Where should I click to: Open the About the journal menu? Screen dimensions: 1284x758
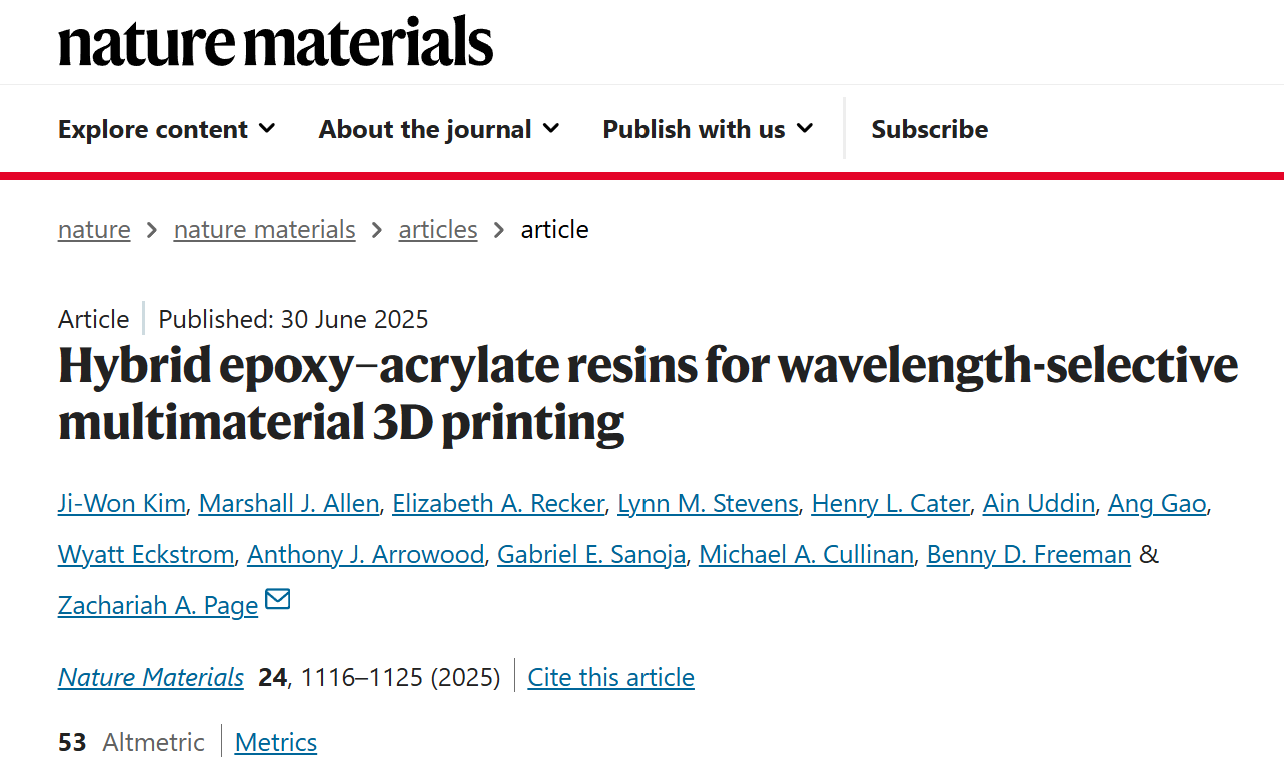(438, 129)
